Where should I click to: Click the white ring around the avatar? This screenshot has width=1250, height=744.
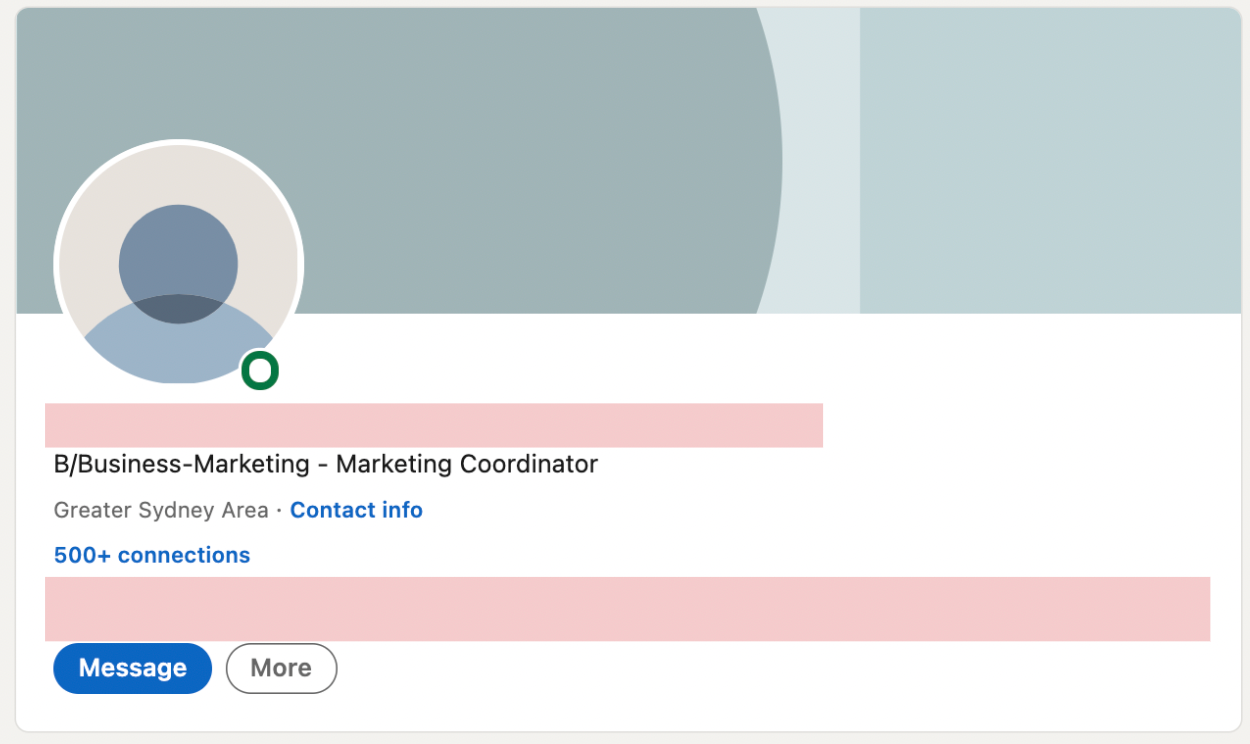click(178, 143)
